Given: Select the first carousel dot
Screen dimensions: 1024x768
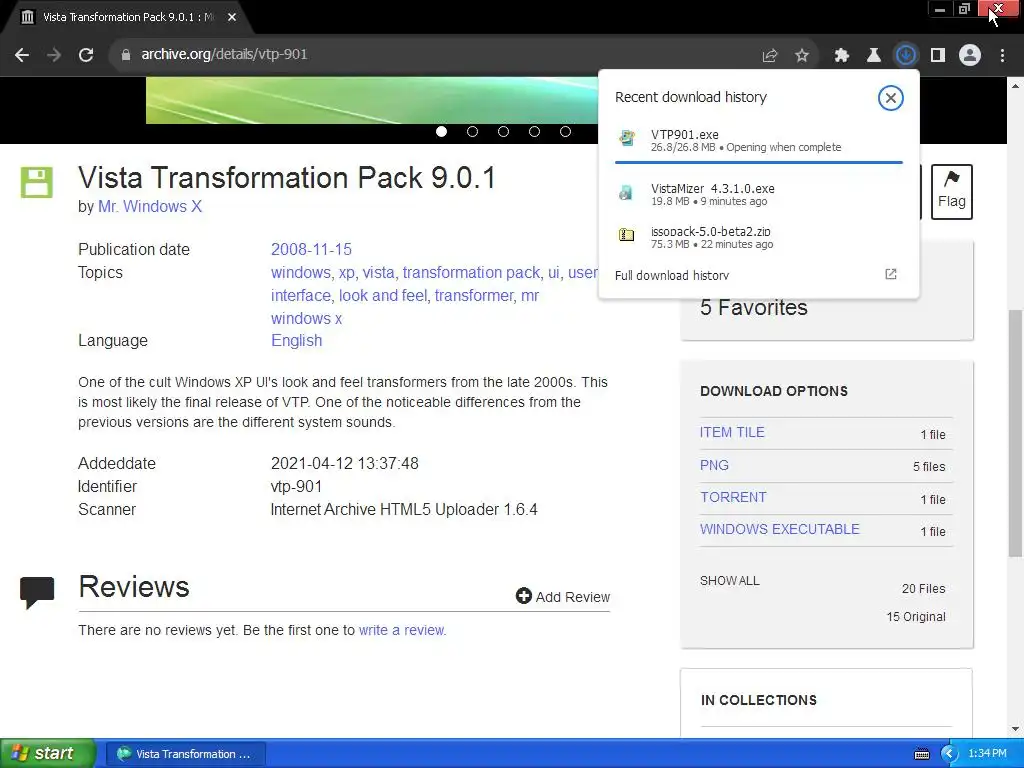Looking at the screenshot, I should click(x=441, y=131).
